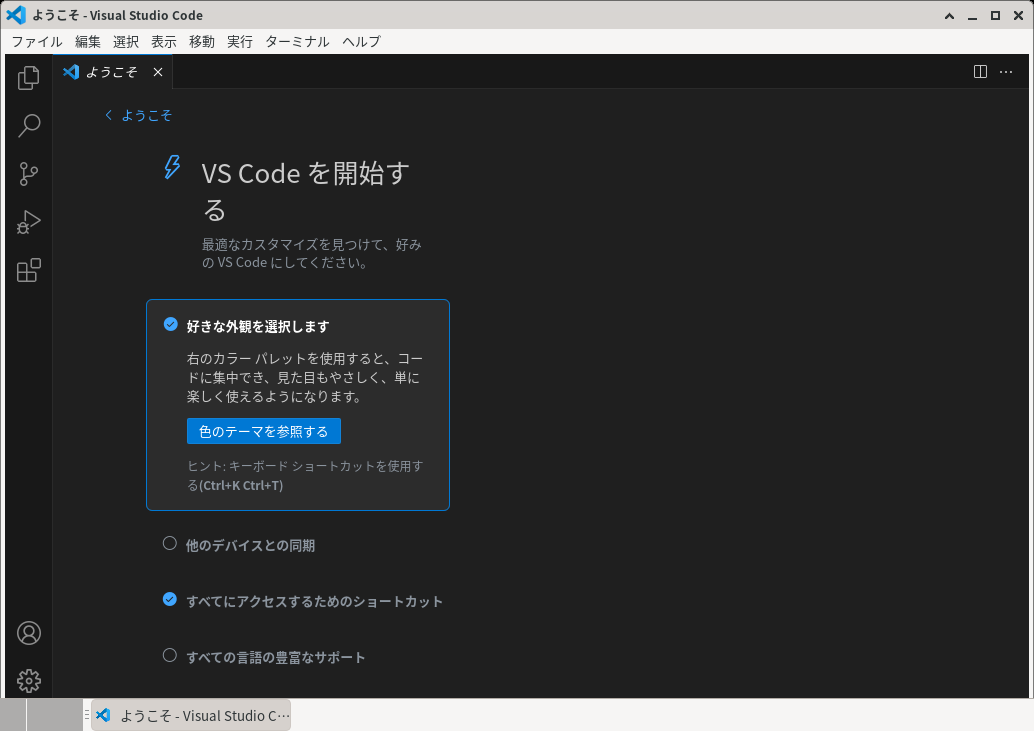
Task: Open the Search view in the activity bar
Action: coord(28,125)
